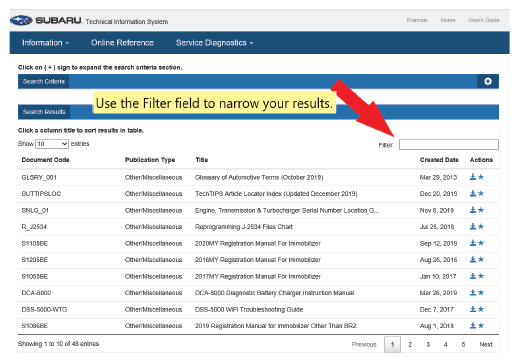
Task: Expand the Search Criteria section with plus icon
Action: click(x=488, y=81)
